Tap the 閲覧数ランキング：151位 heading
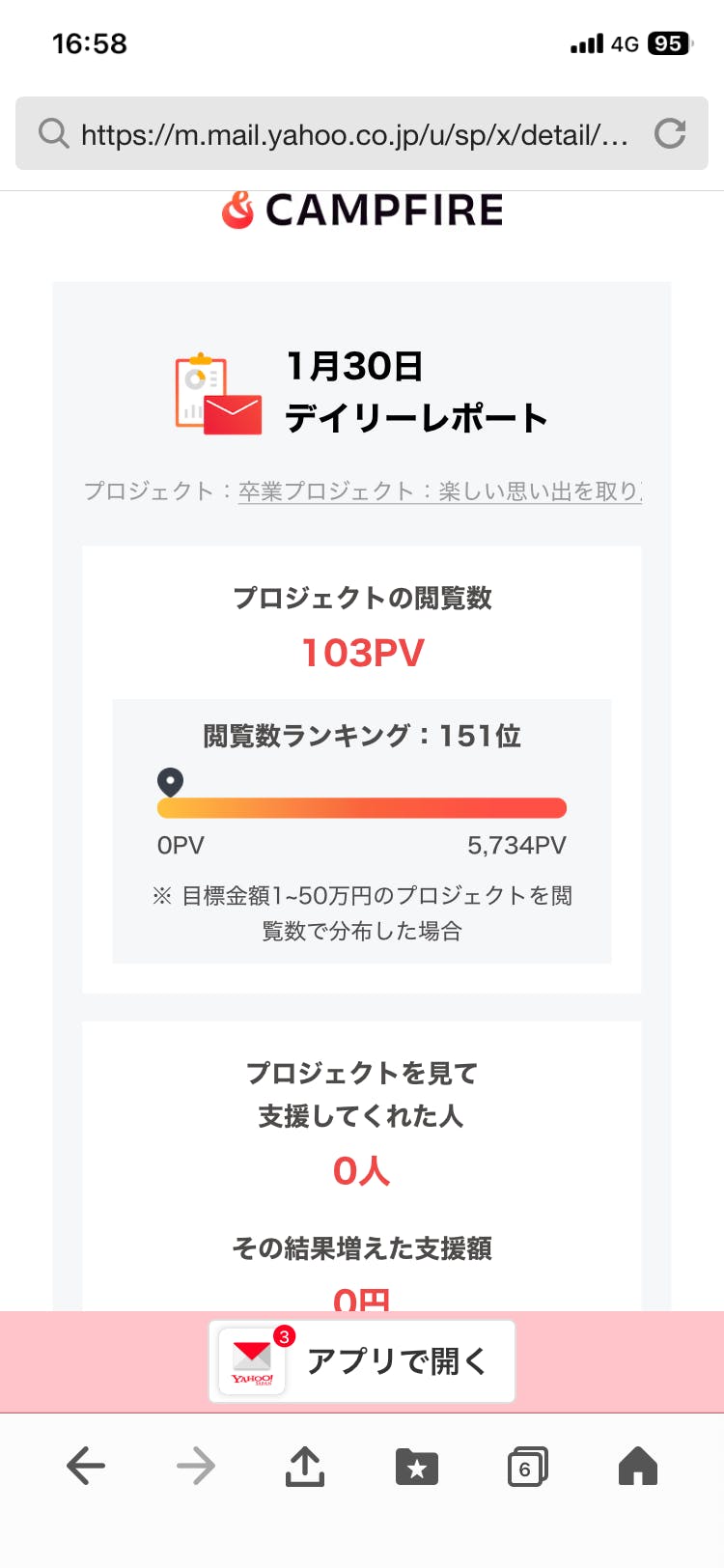This screenshot has width=724, height=1568. 362,737
